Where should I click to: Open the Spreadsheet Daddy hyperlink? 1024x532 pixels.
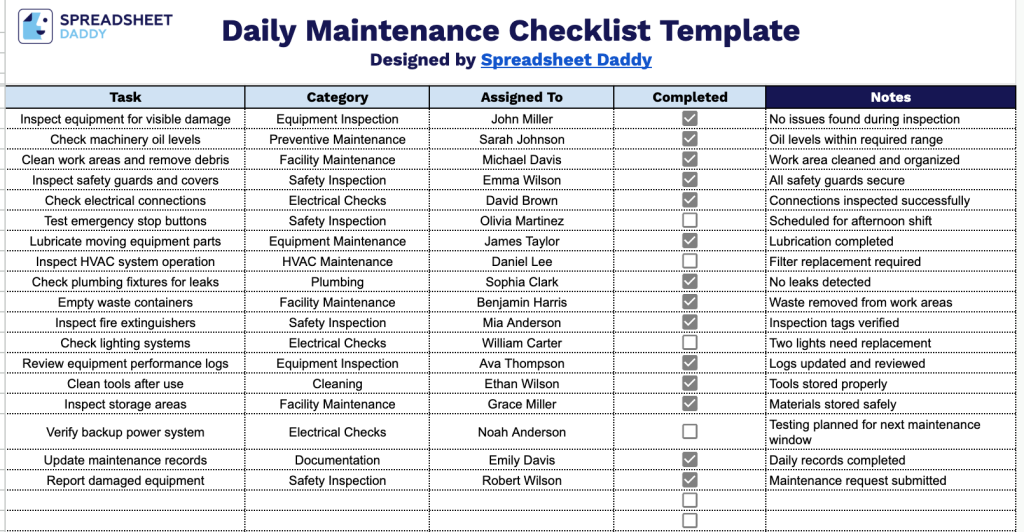(x=566, y=60)
